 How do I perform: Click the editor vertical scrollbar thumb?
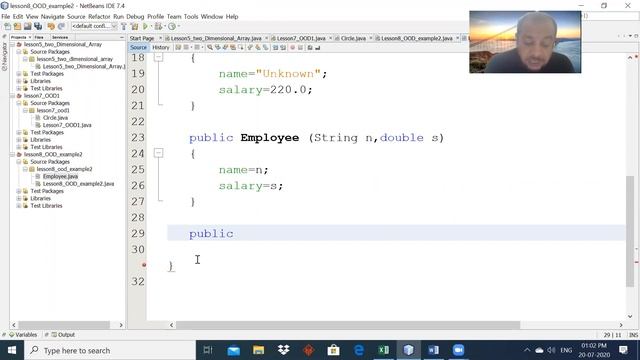630,231
